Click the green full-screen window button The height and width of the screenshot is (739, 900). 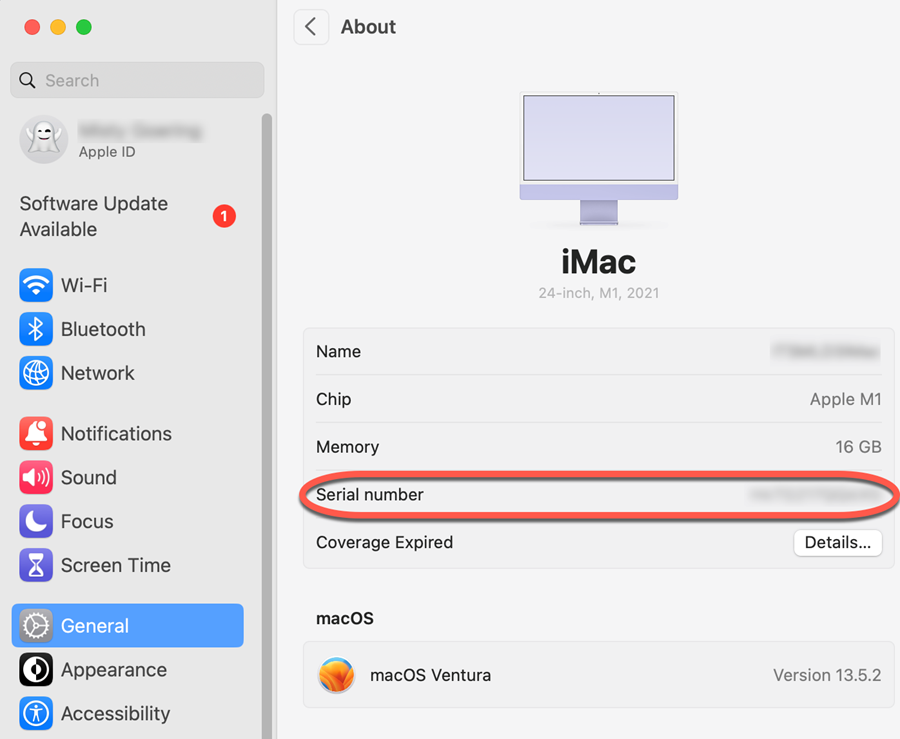coord(84,27)
